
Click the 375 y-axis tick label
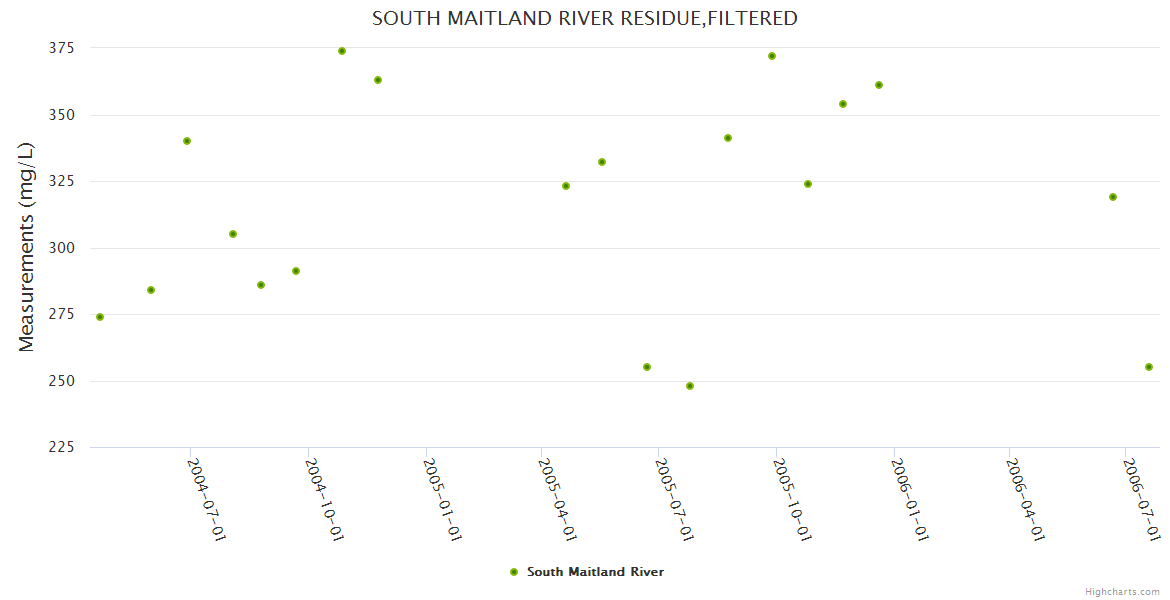(x=62, y=48)
